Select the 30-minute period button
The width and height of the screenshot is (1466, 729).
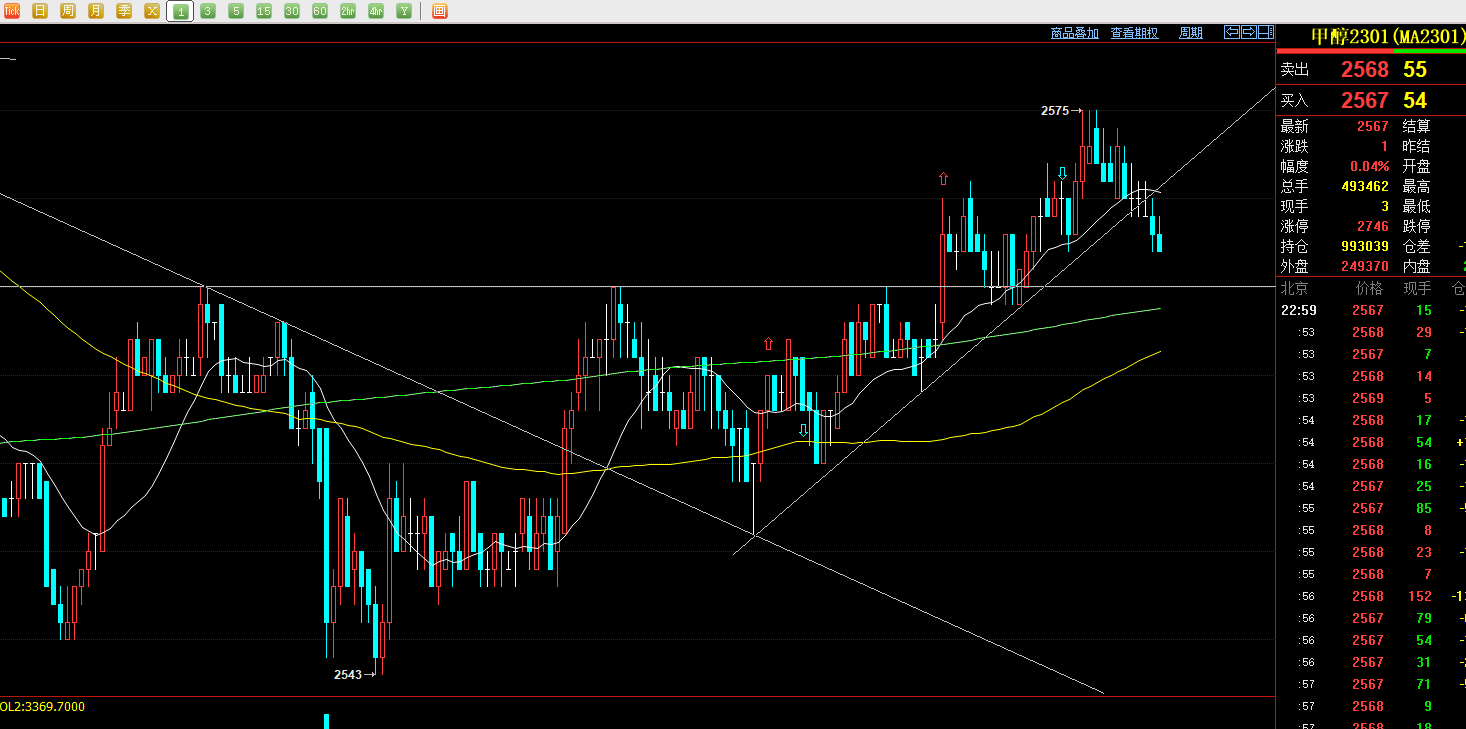pyautogui.click(x=292, y=11)
